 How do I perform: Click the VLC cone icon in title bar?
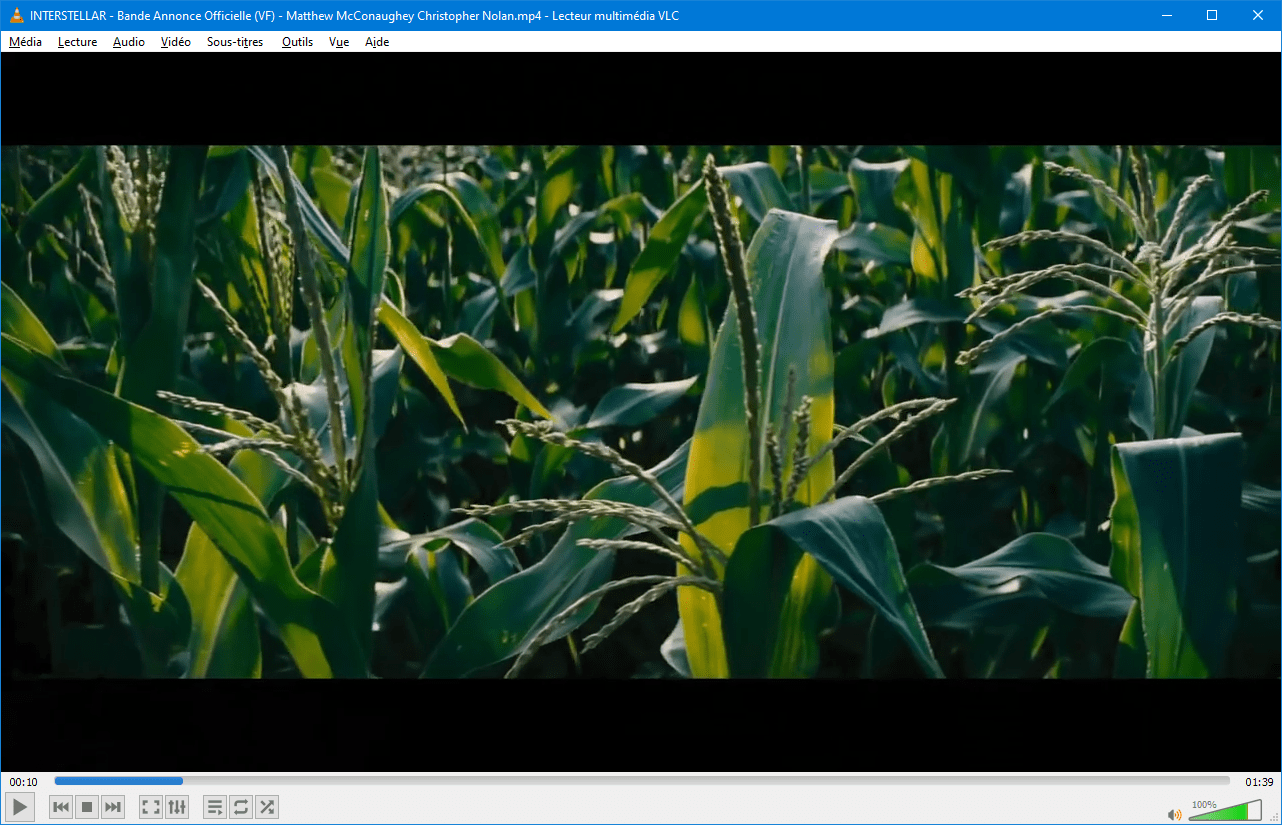coord(17,15)
